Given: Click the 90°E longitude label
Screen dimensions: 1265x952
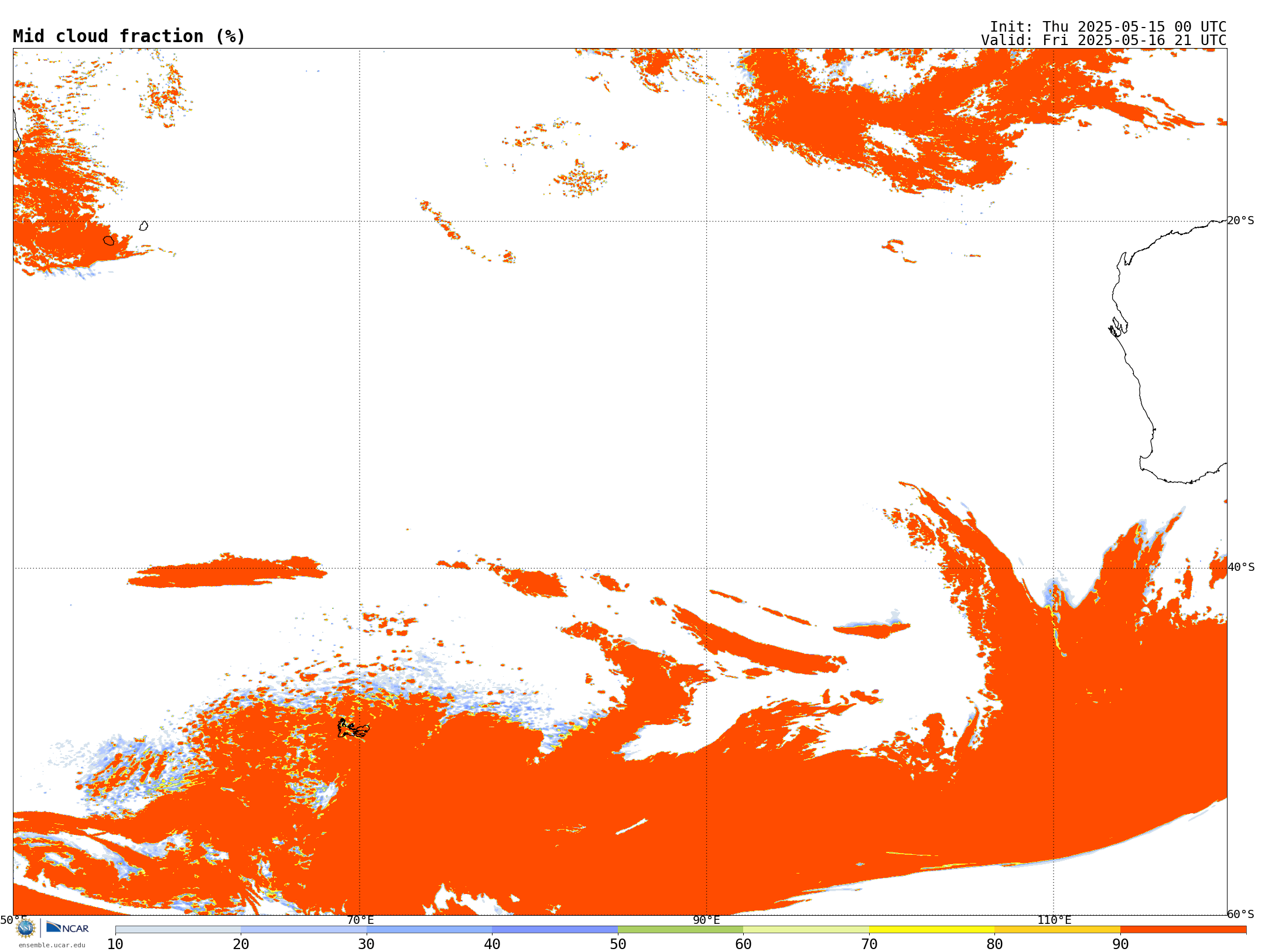Looking at the screenshot, I should coord(706,920).
